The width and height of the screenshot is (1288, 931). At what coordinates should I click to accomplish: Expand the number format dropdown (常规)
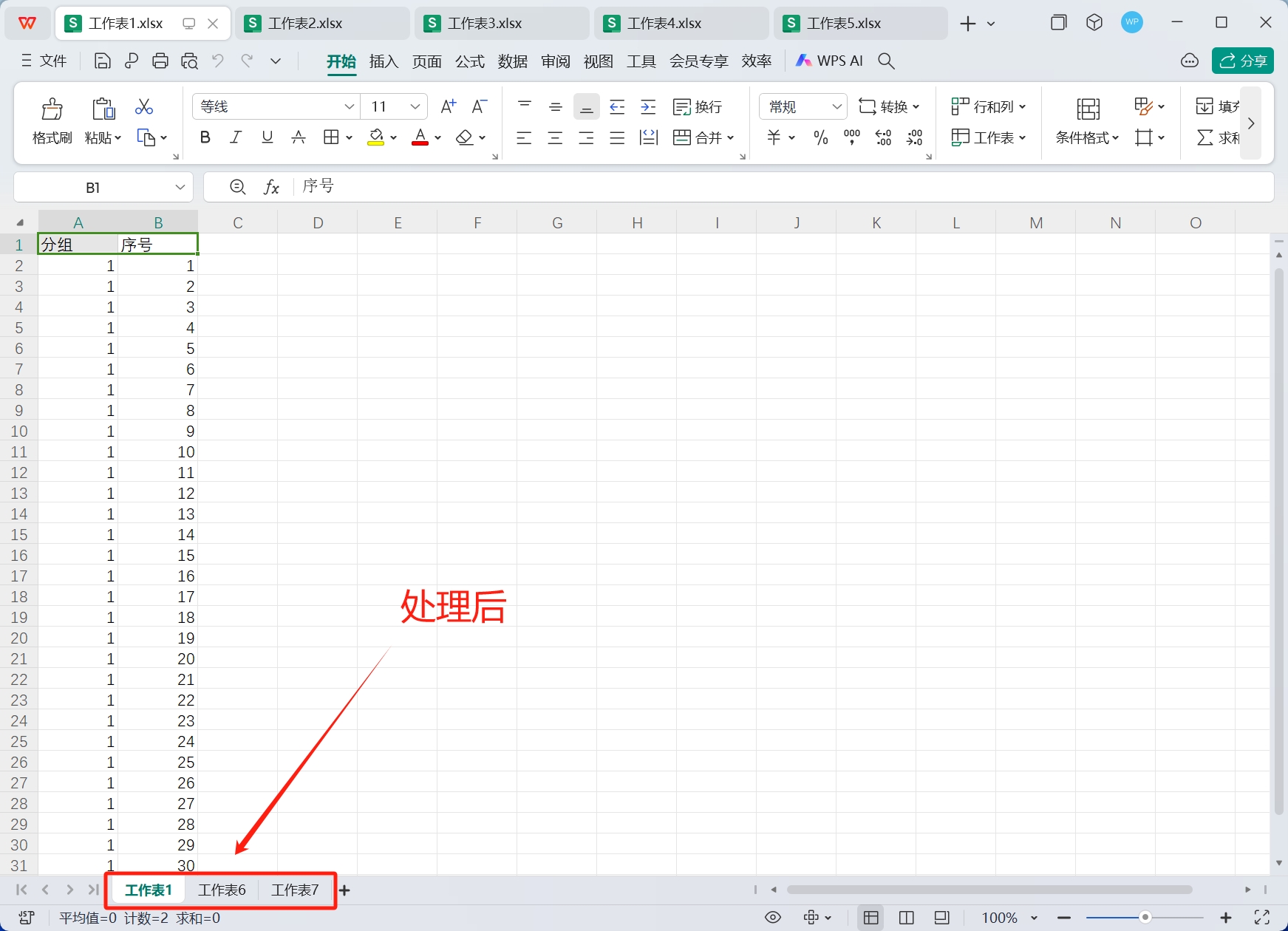(836, 107)
